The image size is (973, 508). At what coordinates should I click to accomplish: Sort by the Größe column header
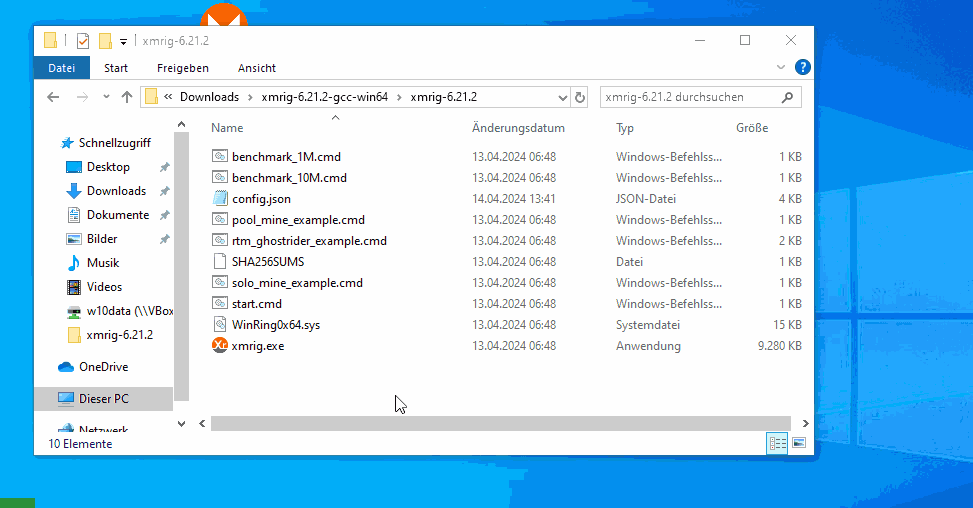tap(752, 128)
